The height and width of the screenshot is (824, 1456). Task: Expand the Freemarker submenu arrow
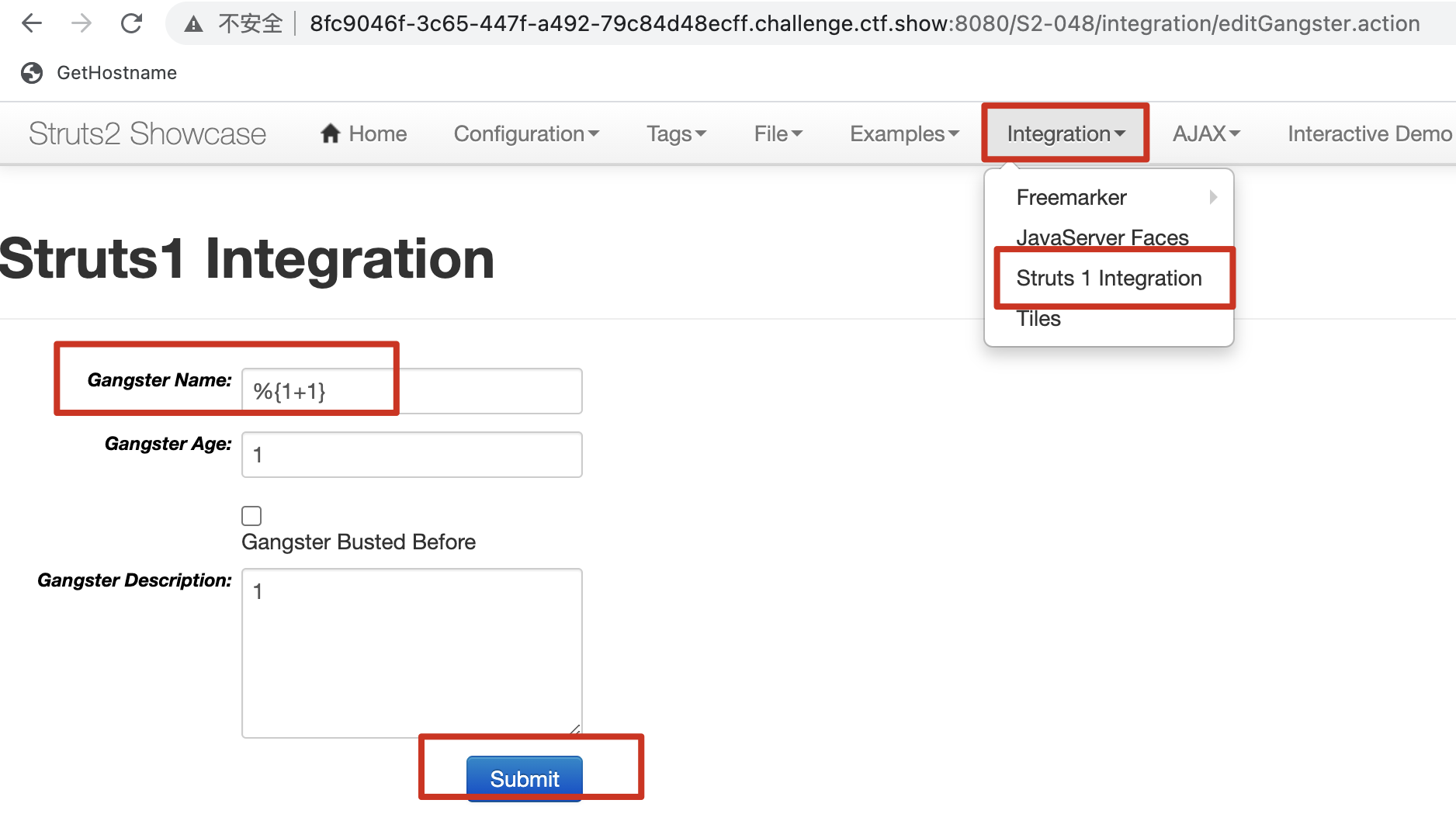[1213, 197]
